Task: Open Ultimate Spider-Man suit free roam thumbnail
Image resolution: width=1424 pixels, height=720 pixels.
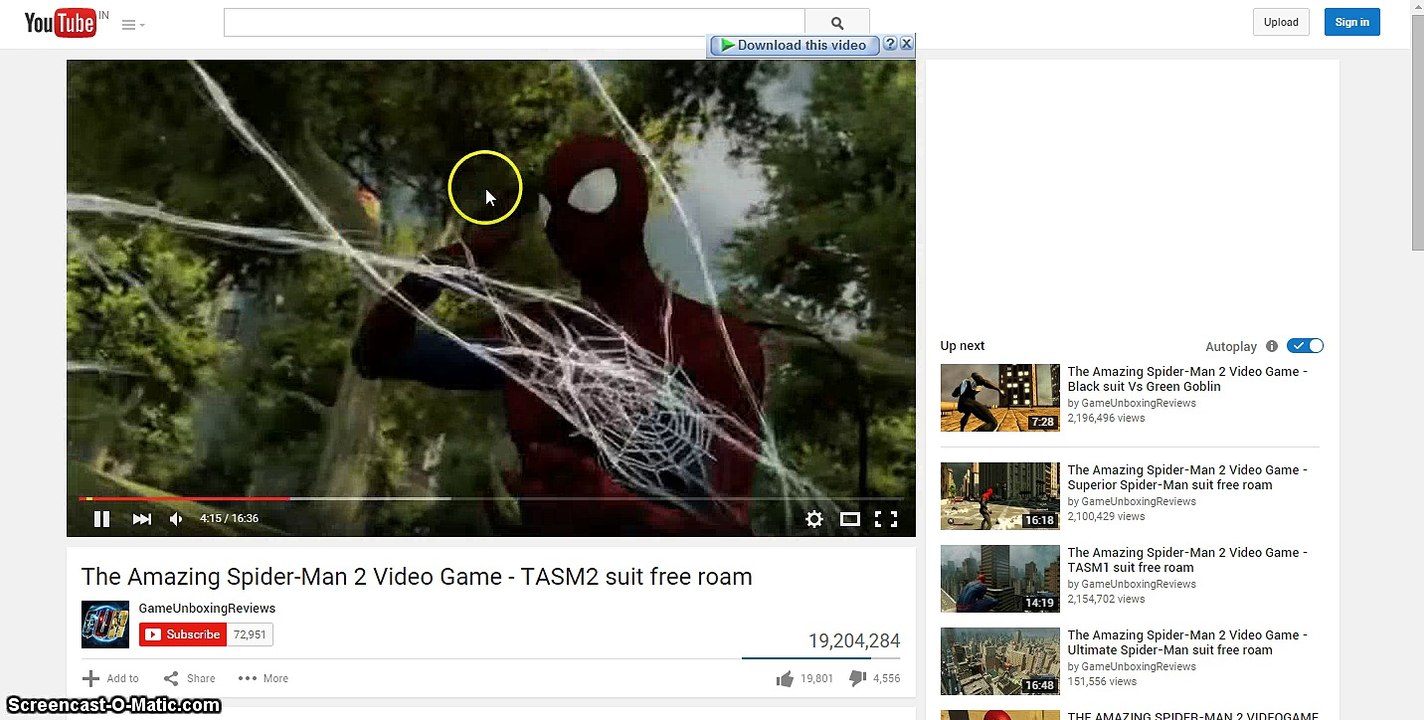Action: [x=1000, y=661]
